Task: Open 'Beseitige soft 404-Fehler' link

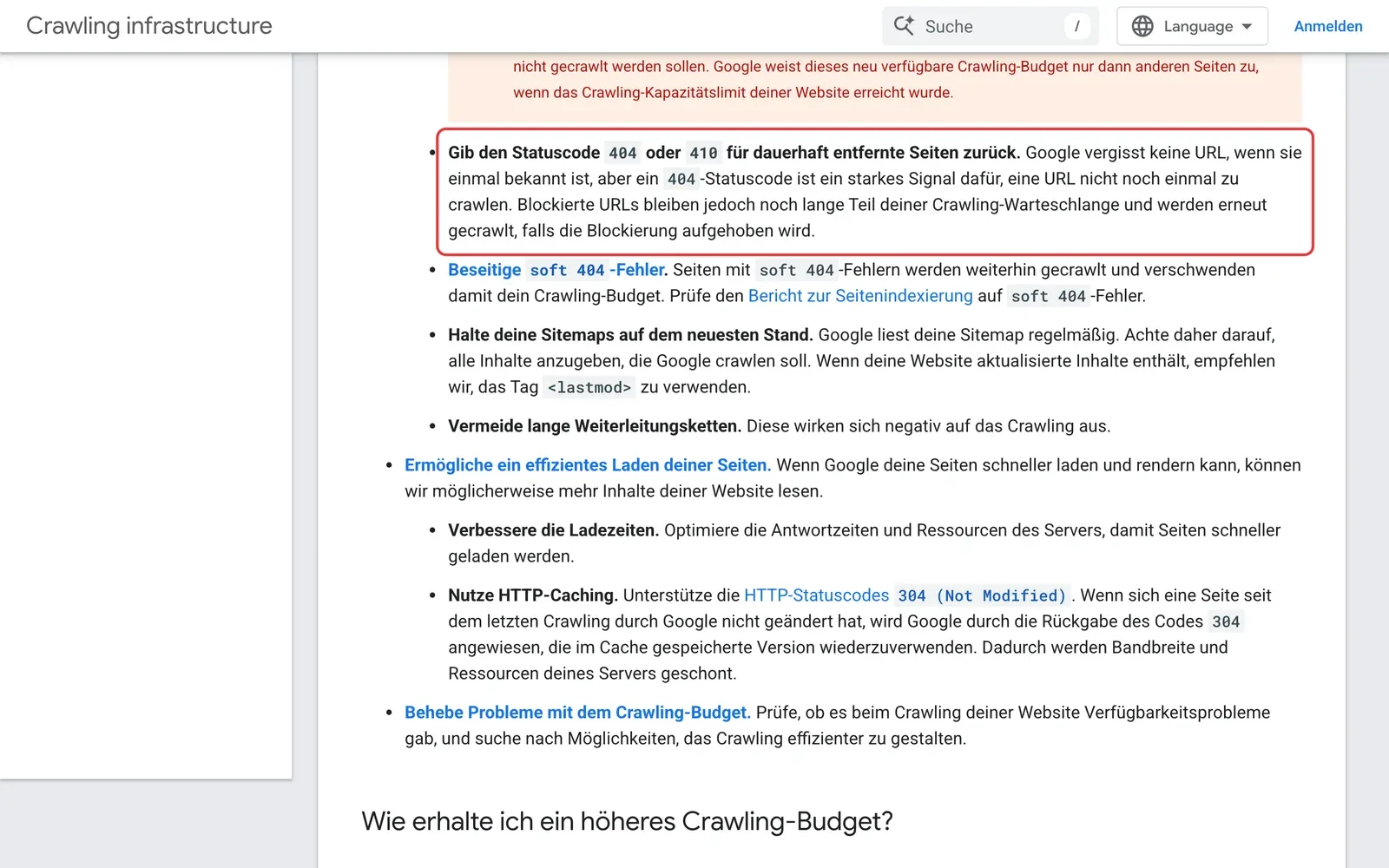Action: coord(557,270)
